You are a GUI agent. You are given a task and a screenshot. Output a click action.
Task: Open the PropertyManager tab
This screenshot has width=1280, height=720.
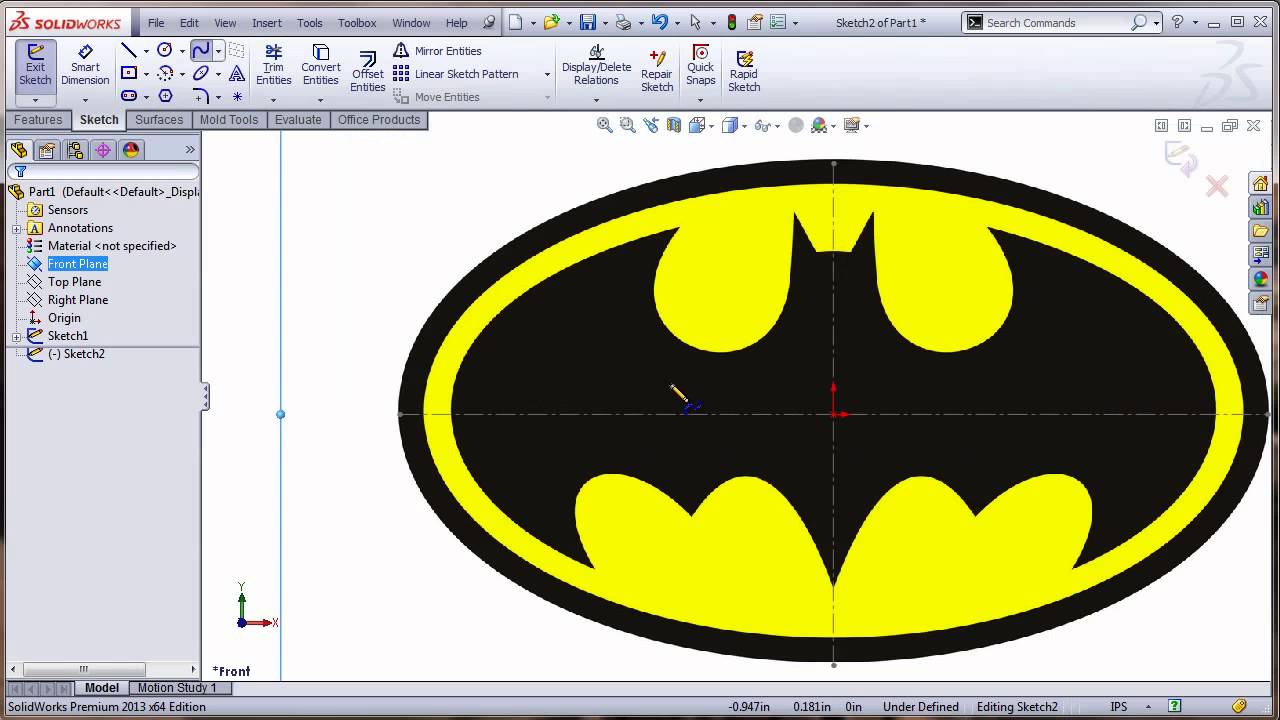click(46, 150)
